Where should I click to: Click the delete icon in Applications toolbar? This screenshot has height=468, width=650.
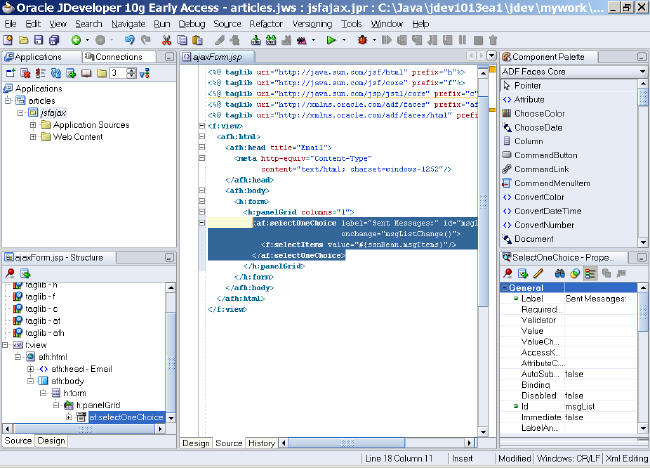tap(25, 73)
